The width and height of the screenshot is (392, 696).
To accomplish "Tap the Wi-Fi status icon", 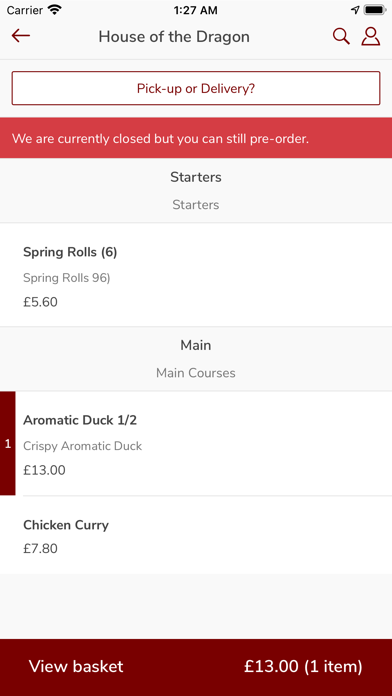I will (55, 10).
